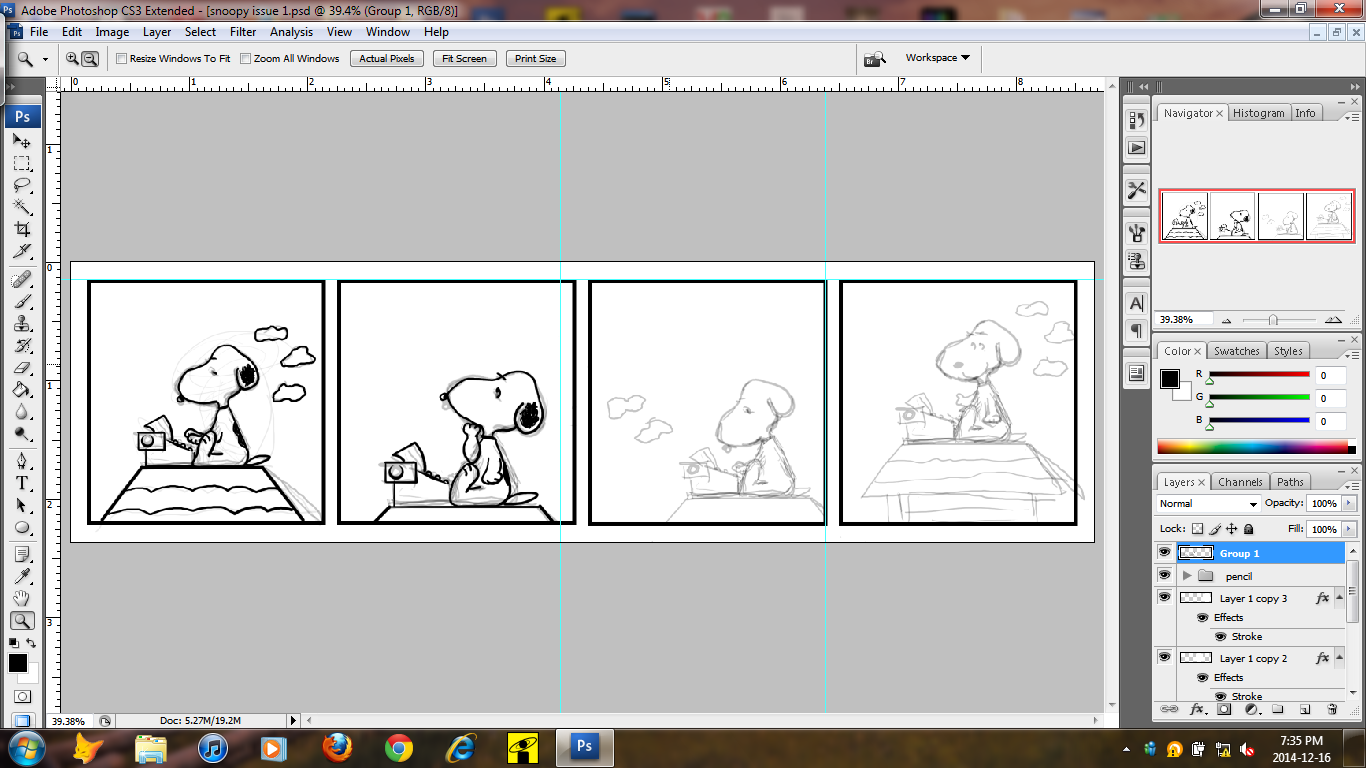
Task: Hide Stroke effect of Layer 1 copy 3
Action: [x=1221, y=636]
